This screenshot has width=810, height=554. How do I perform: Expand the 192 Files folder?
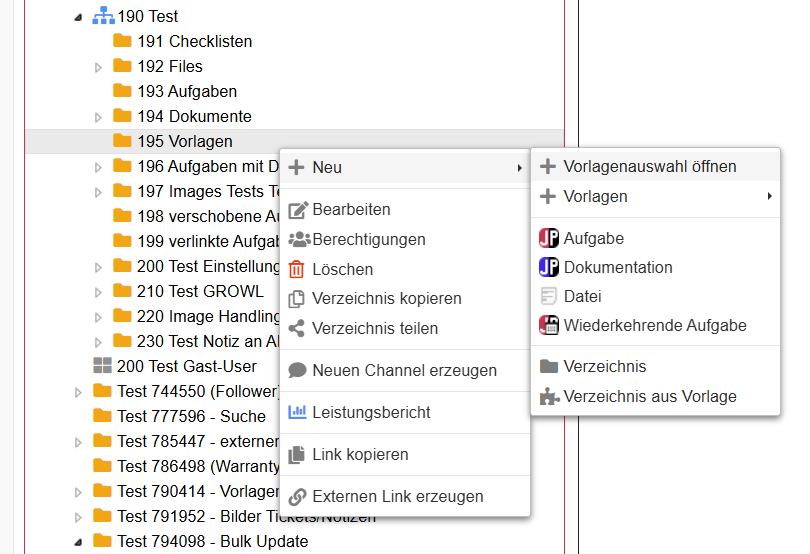[98, 67]
